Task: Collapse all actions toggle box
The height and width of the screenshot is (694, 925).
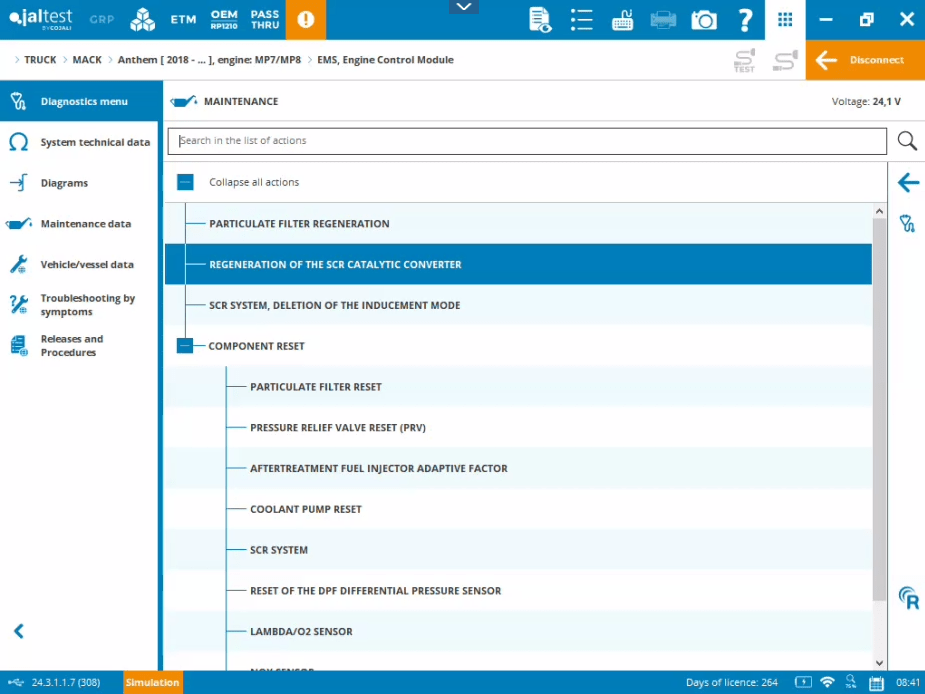Action: [185, 182]
